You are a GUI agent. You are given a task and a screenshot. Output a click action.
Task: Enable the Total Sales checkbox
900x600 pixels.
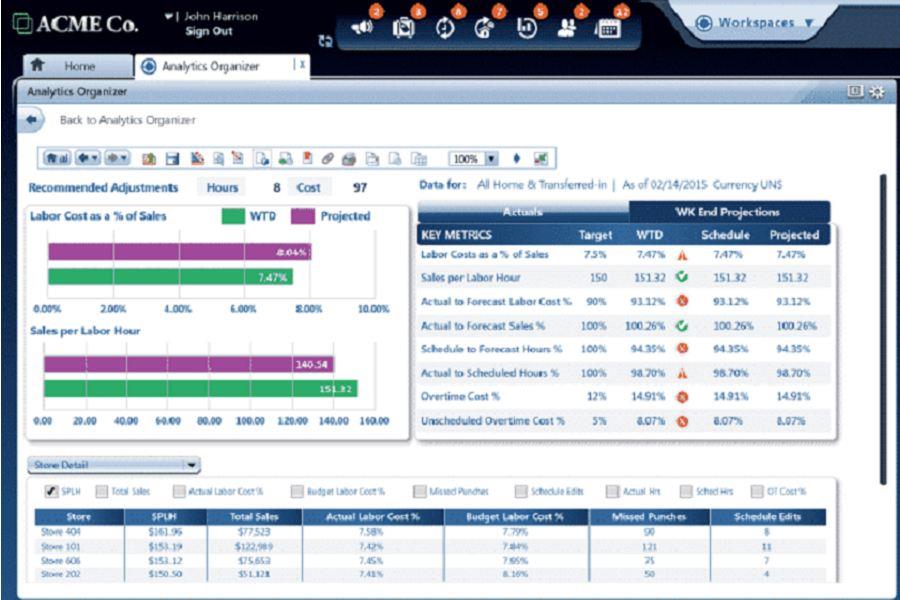[102, 492]
